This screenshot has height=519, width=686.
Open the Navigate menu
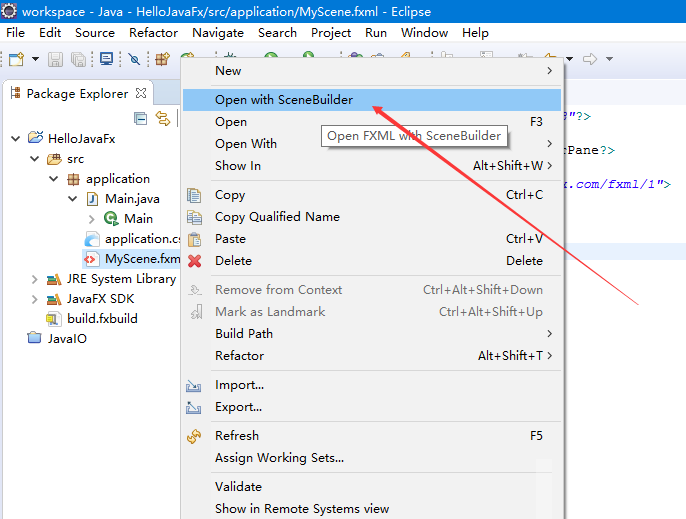point(218,33)
